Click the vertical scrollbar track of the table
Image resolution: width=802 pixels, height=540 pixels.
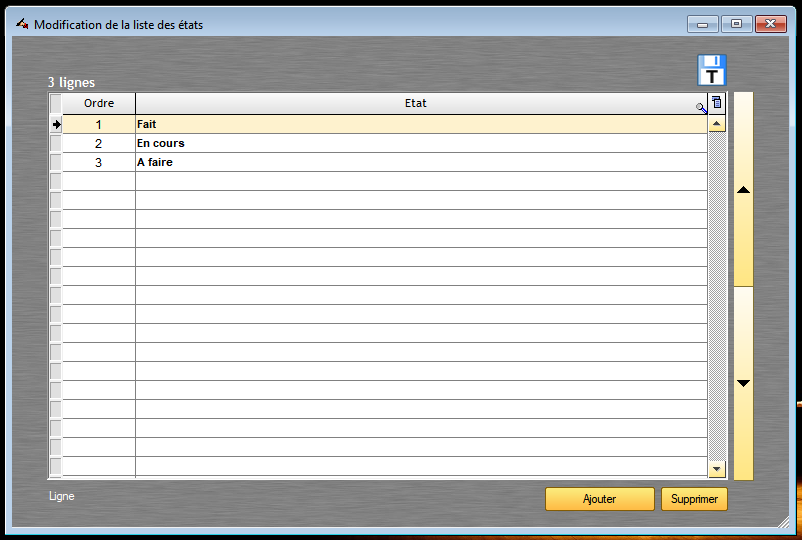click(x=717, y=296)
